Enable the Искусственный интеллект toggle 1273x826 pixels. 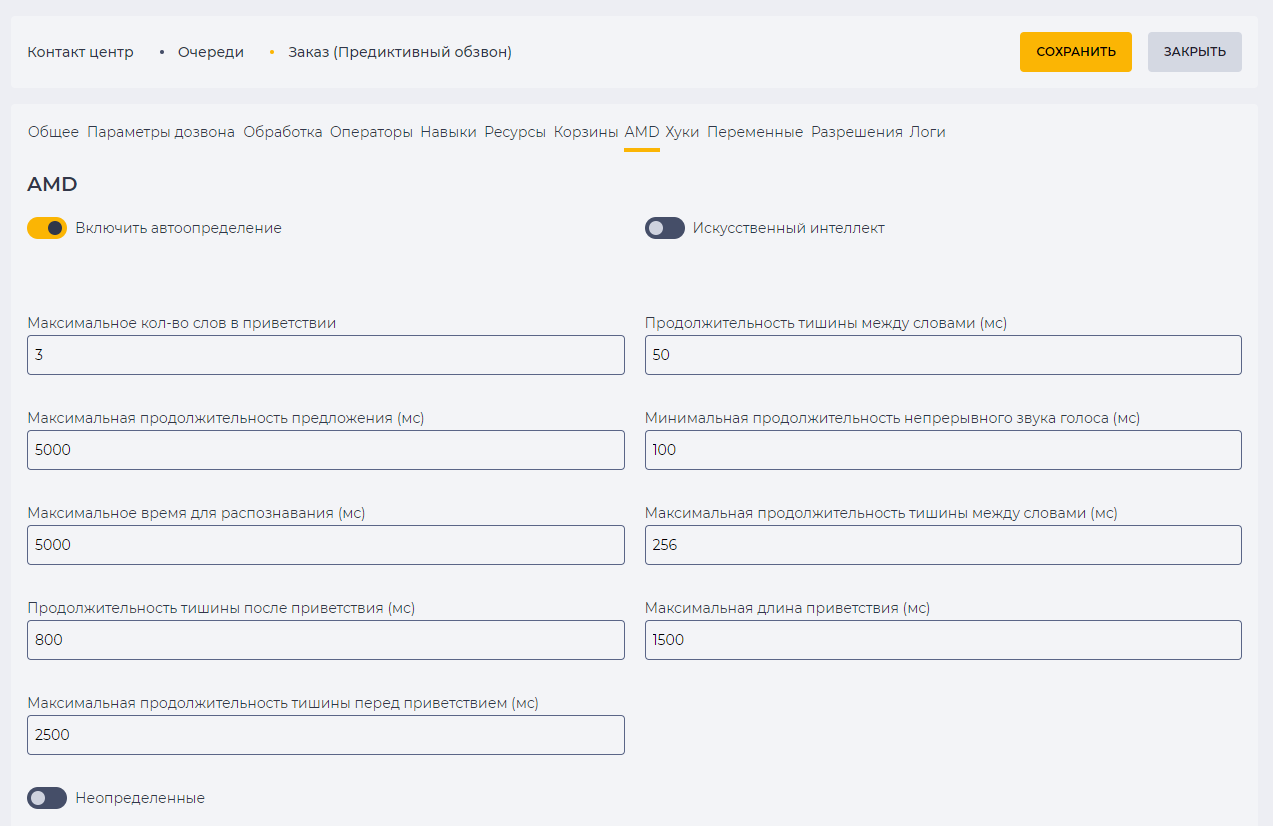665,228
